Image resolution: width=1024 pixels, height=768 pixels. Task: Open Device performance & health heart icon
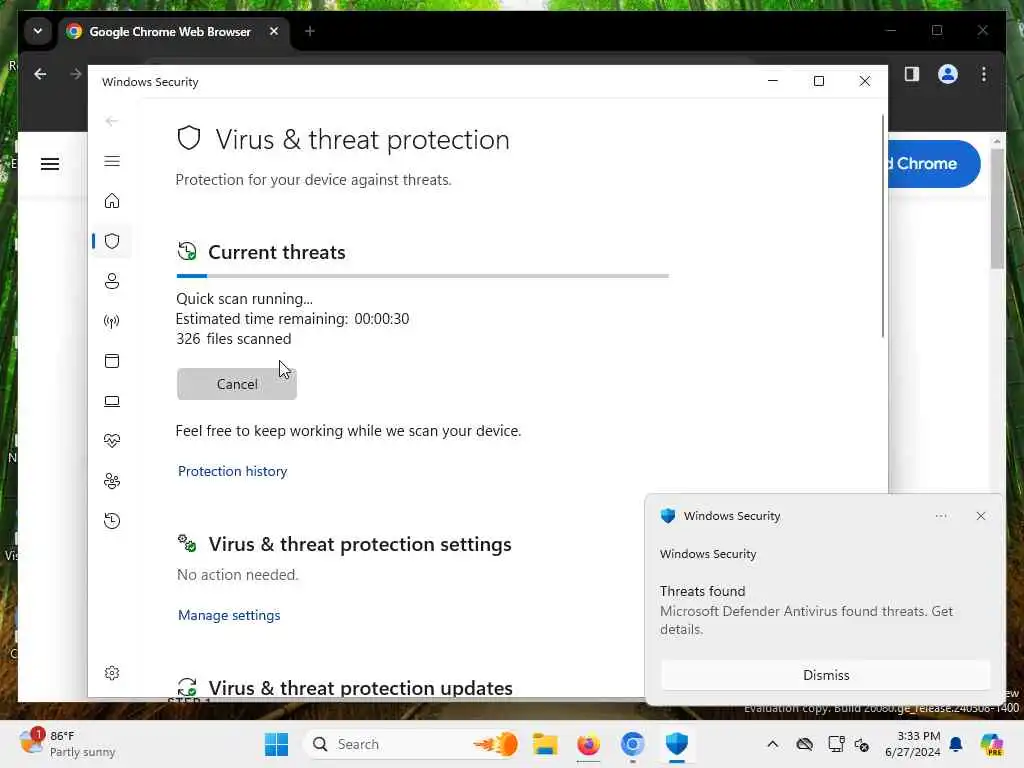[112, 441]
